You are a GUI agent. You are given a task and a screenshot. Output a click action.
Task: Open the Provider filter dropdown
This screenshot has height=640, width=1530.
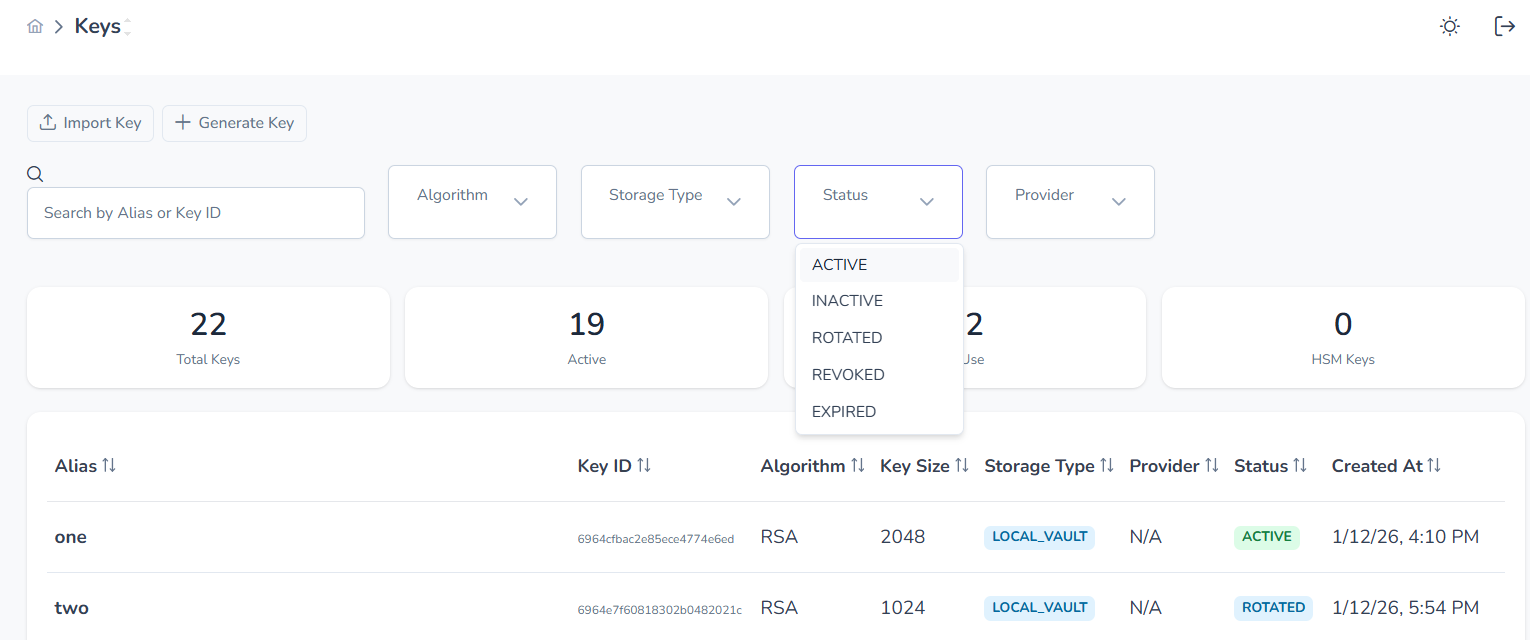[1070, 201]
